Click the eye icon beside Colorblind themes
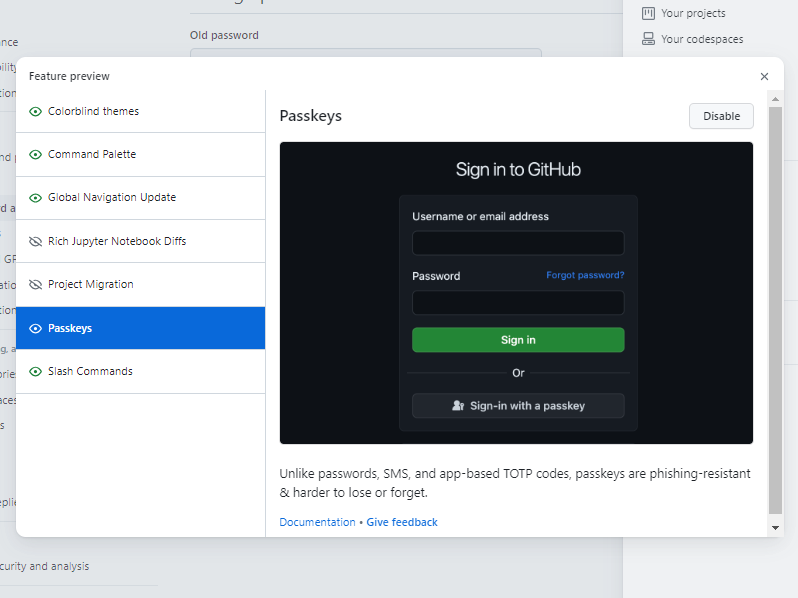This screenshot has height=598, width=798. click(x=36, y=111)
